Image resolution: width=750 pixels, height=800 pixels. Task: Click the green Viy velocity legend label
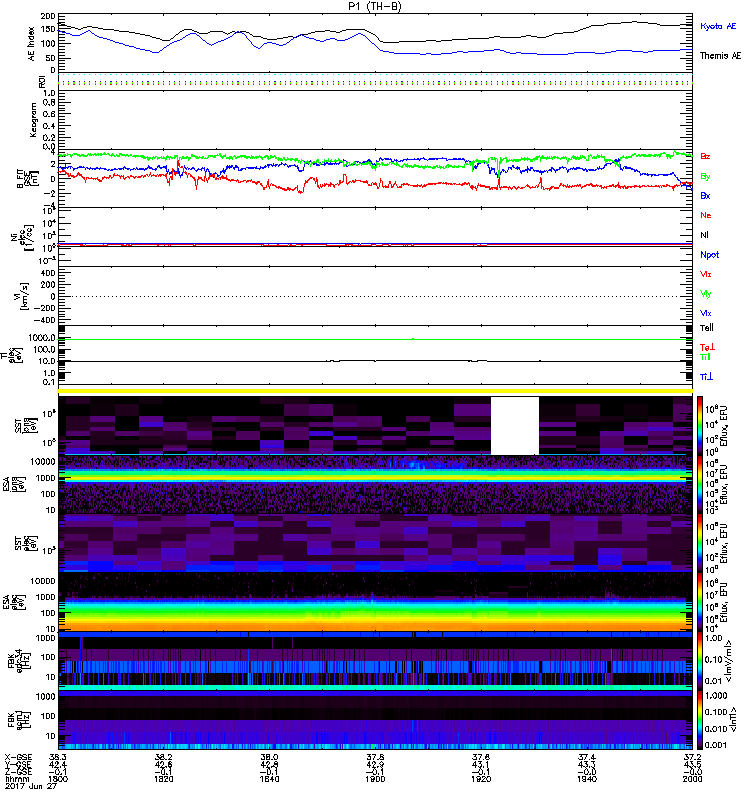(x=705, y=293)
